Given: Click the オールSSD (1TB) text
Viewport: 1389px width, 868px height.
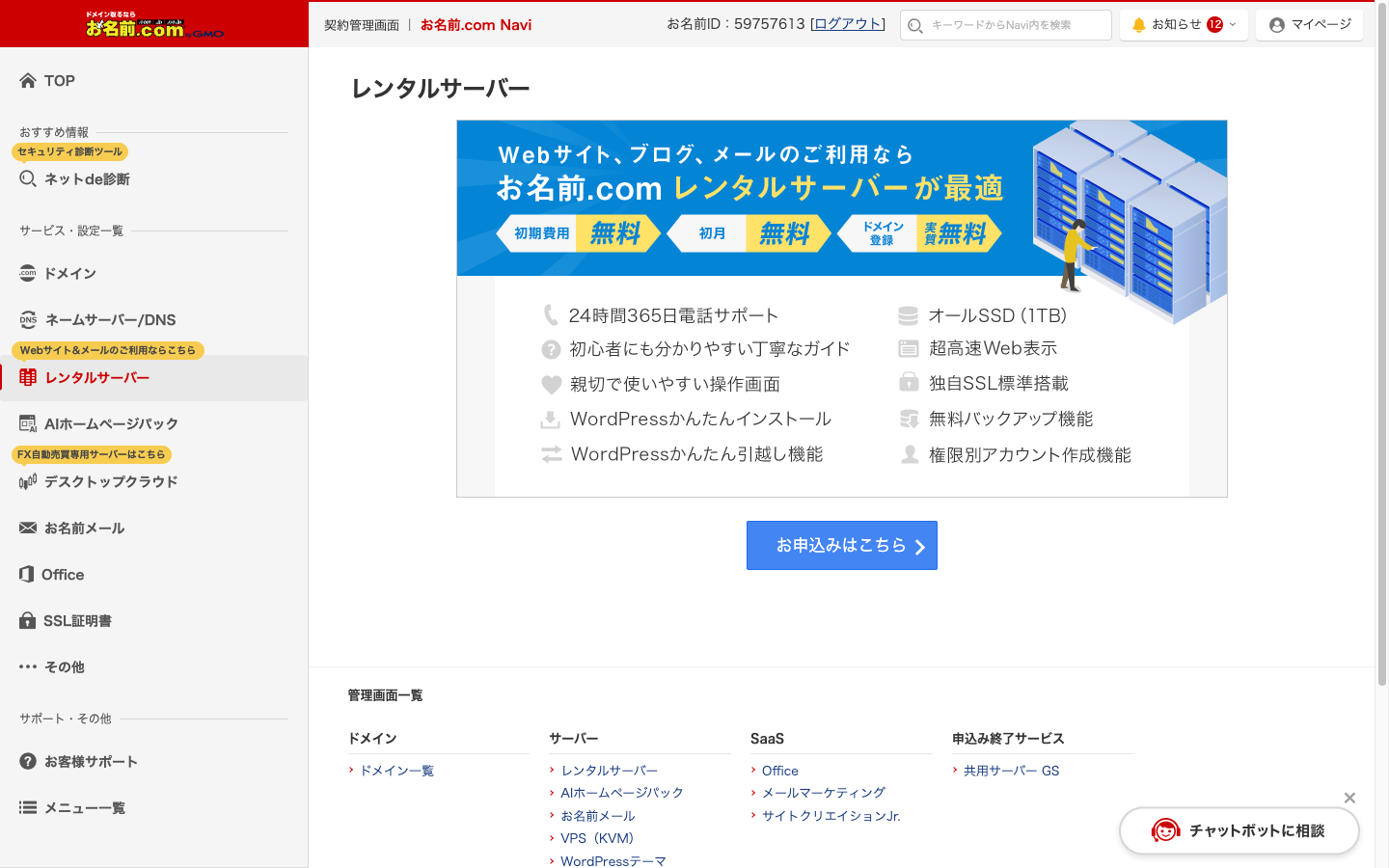Looking at the screenshot, I should (997, 315).
